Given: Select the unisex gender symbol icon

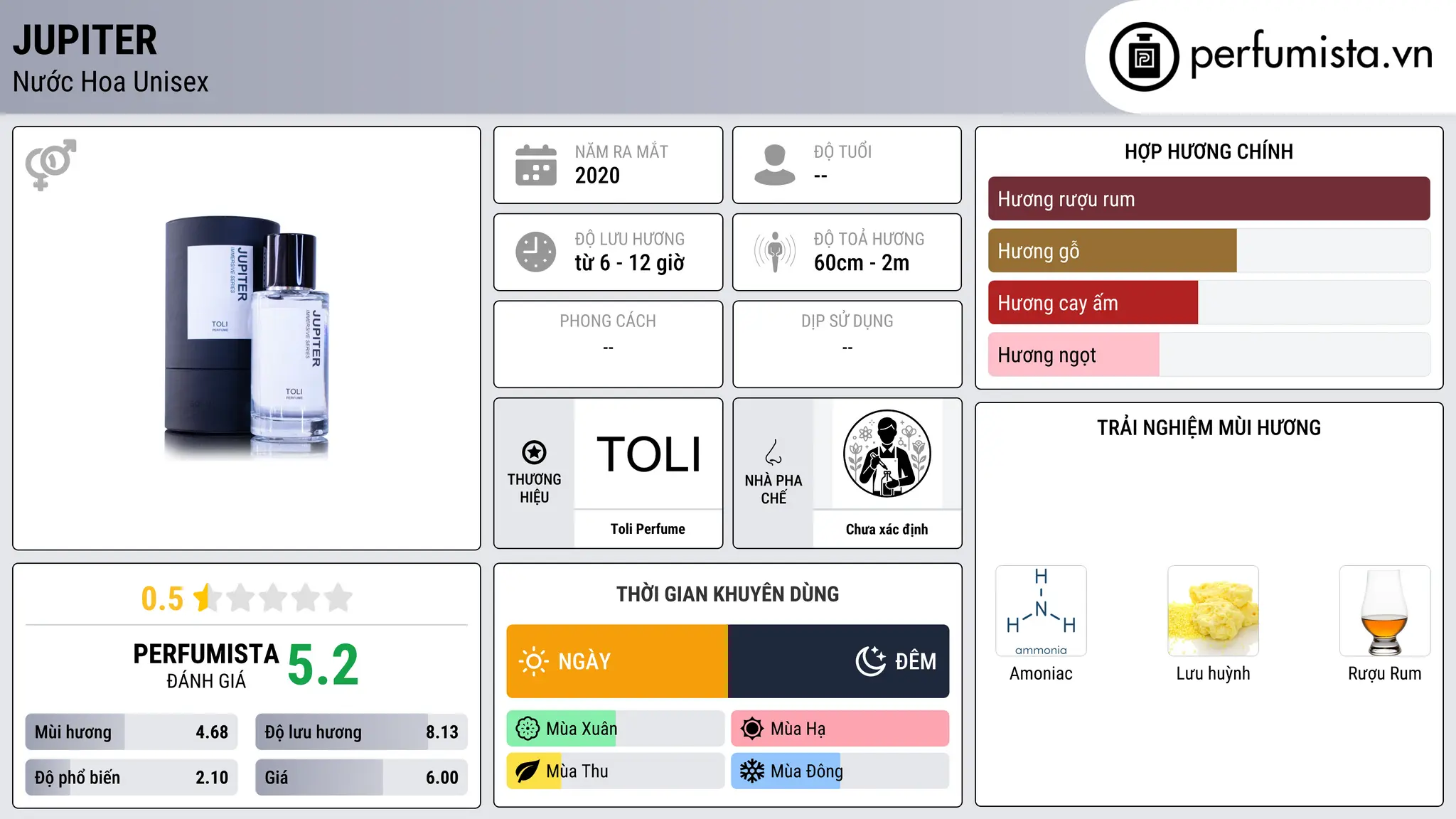Looking at the screenshot, I should [50, 164].
